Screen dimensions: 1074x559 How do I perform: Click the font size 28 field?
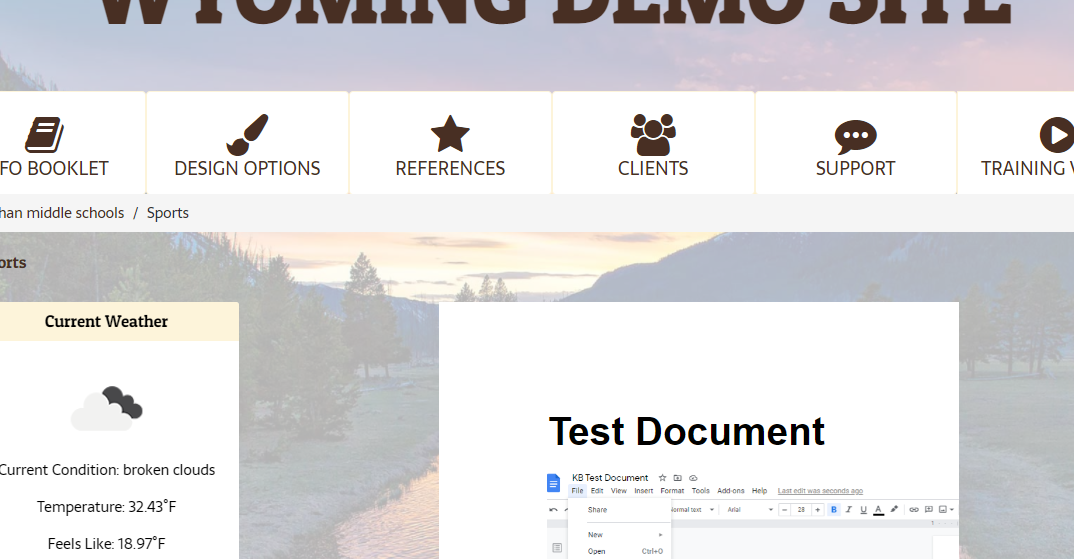click(x=801, y=510)
